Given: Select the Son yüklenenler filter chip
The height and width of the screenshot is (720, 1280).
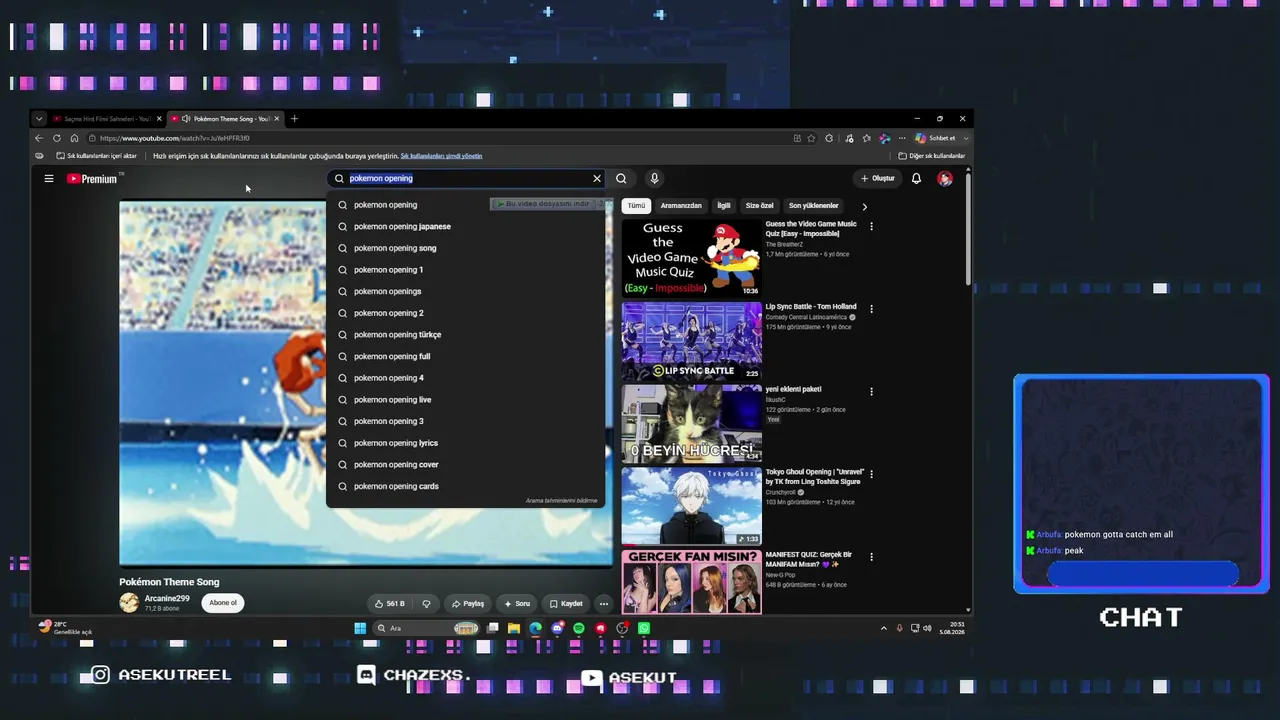Looking at the screenshot, I should pos(814,206).
